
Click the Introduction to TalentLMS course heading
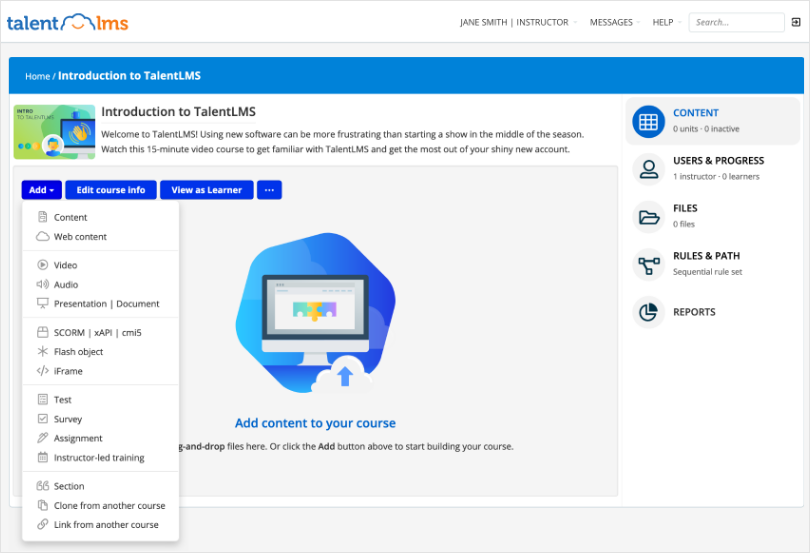[x=178, y=112]
